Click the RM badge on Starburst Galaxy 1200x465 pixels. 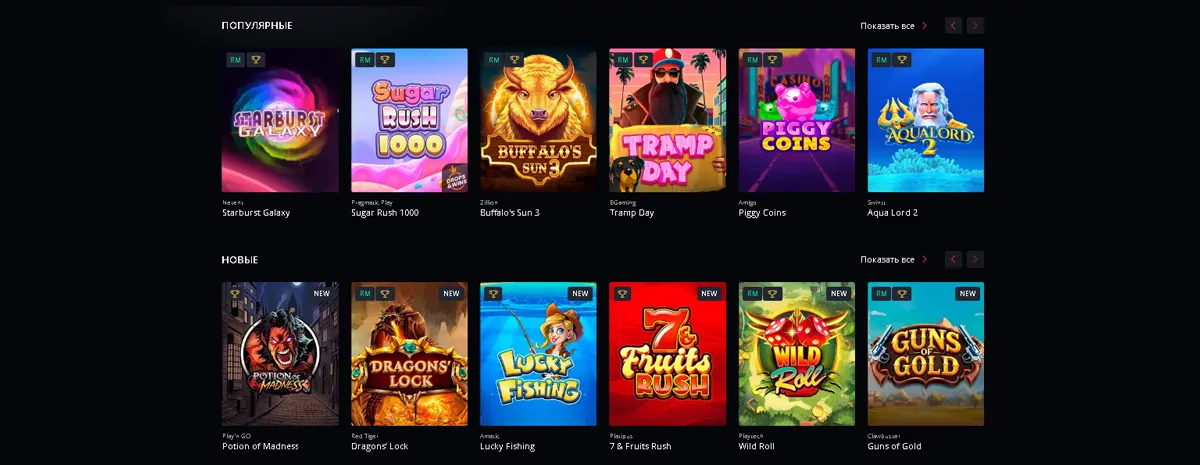point(235,60)
